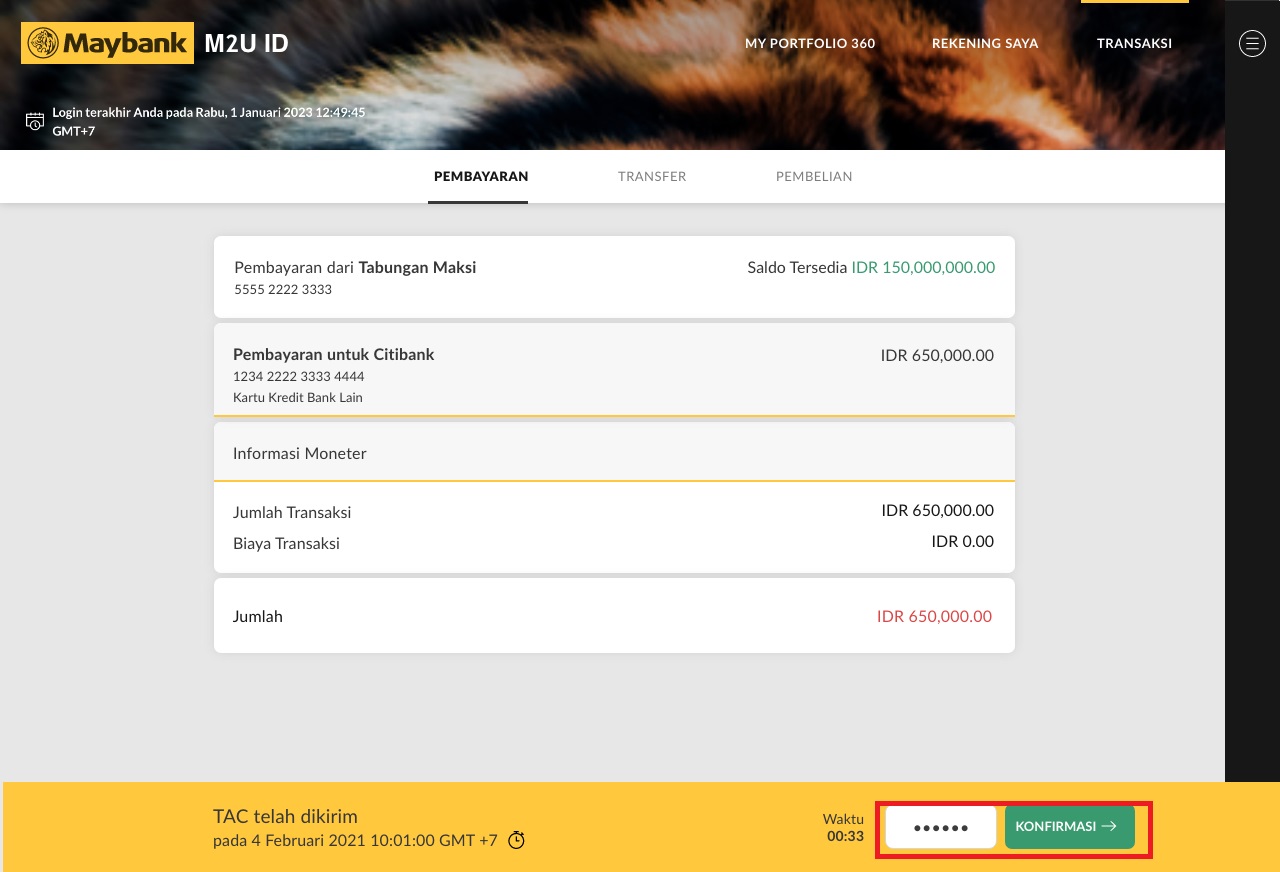Open the My Portfolio 360 menu
Screen dimensions: 1280x872
coord(809,44)
